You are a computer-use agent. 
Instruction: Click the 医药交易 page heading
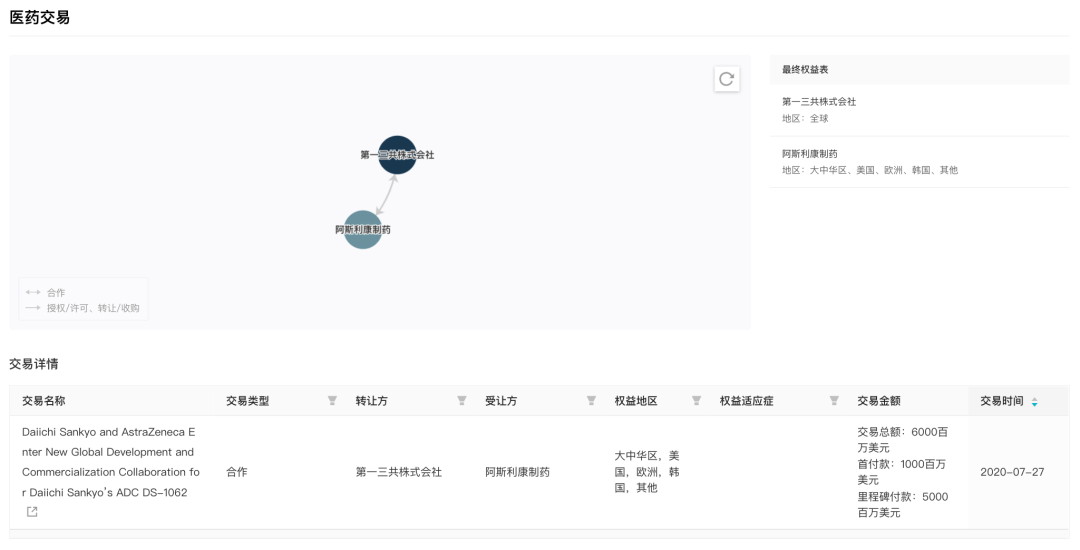coord(39,18)
